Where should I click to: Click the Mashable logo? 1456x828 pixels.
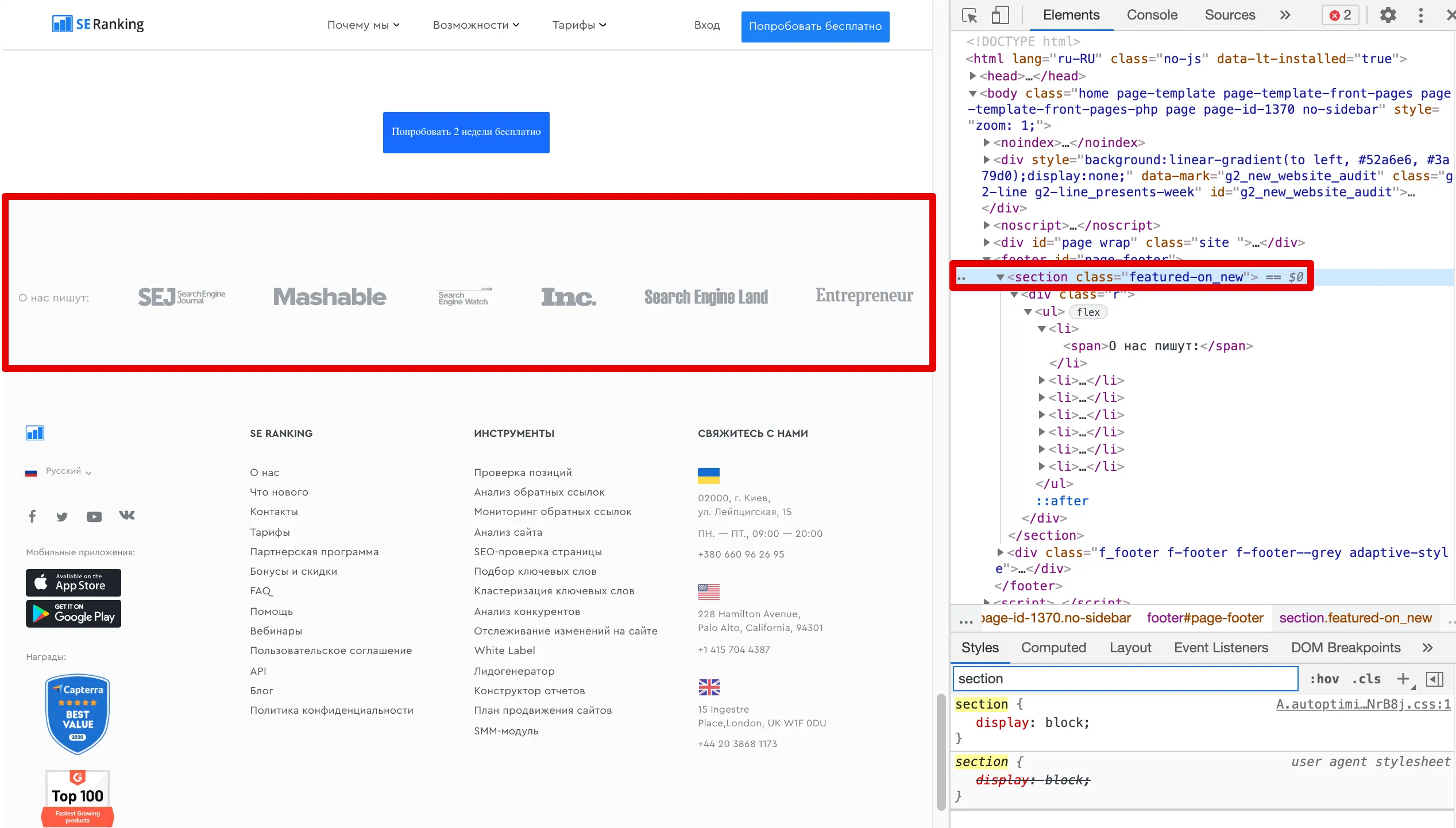330,297
